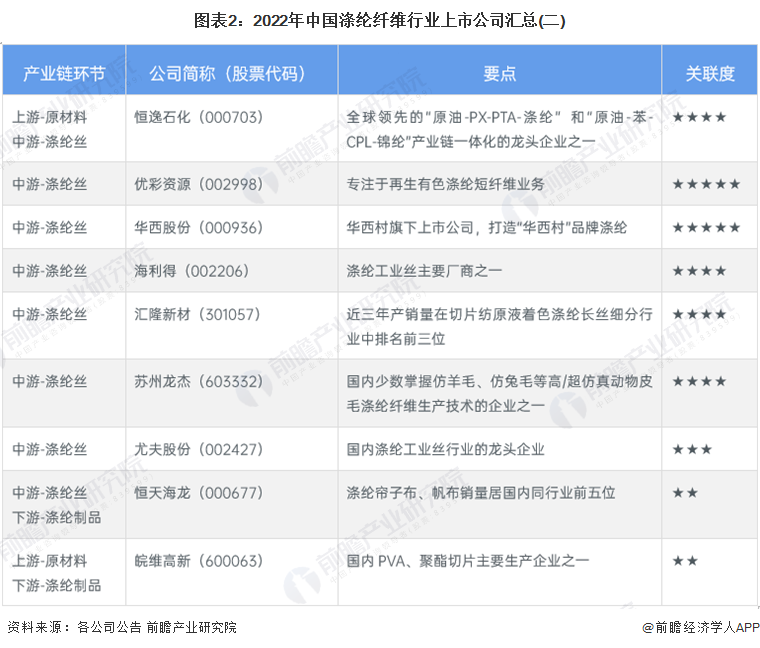Click the three-star rating for 尤夫股份

[x=692, y=449]
